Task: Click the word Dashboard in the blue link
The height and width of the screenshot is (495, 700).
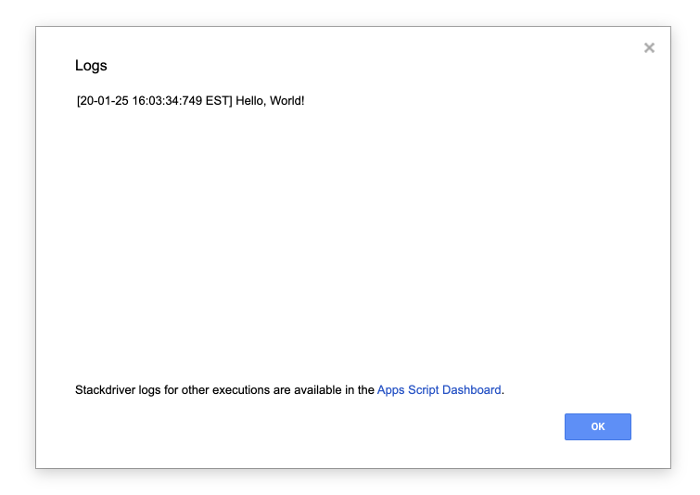Action: (x=471, y=390)
